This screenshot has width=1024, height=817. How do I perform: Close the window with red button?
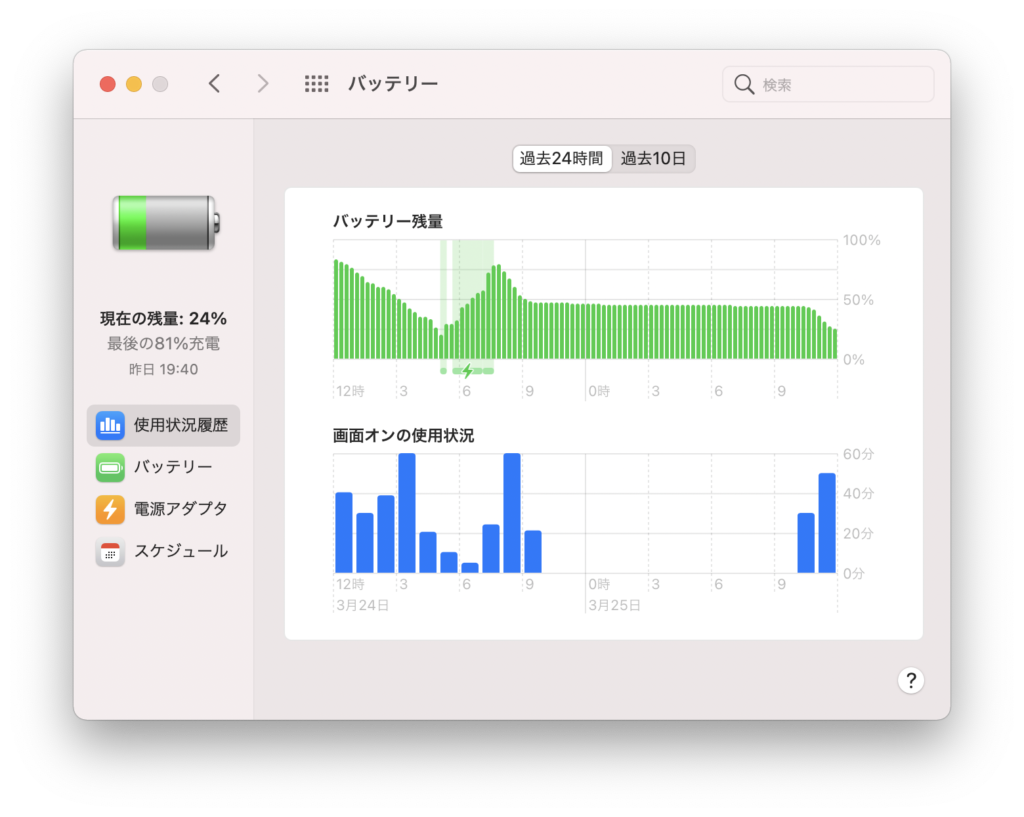click(x=108, y=84)
